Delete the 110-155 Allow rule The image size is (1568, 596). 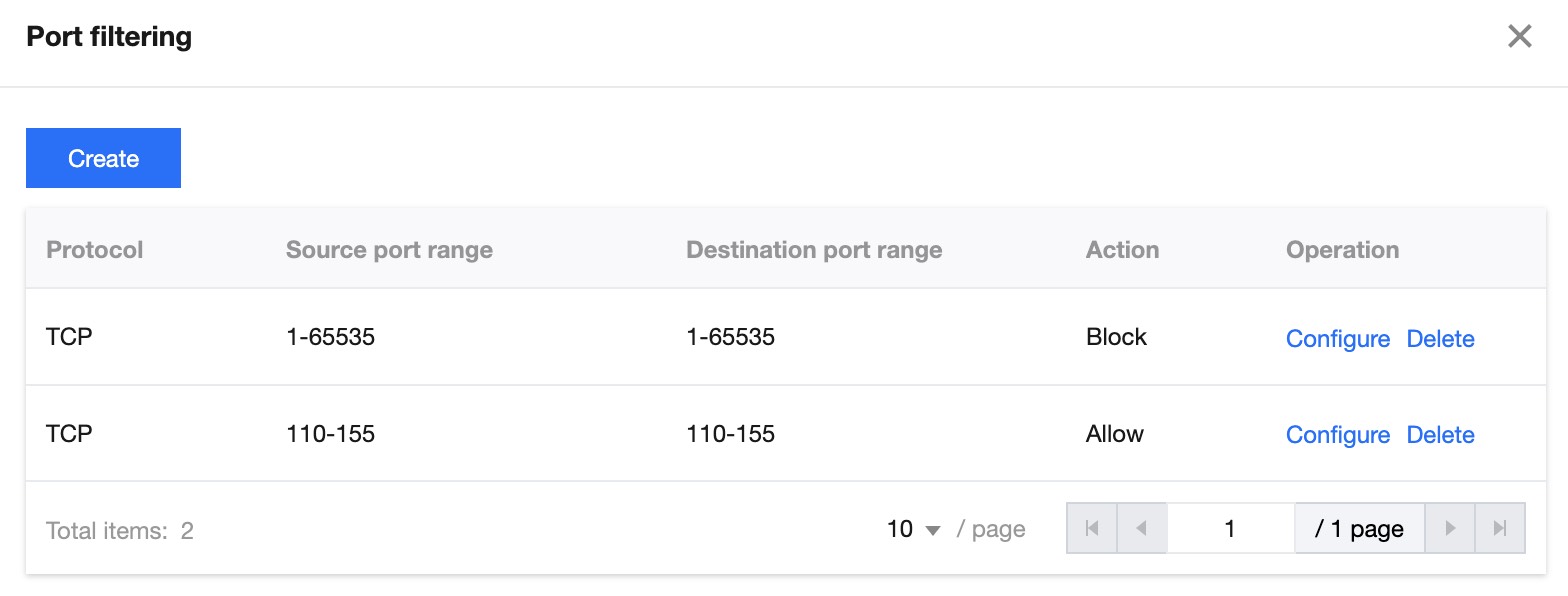[x=1440, y=435]
